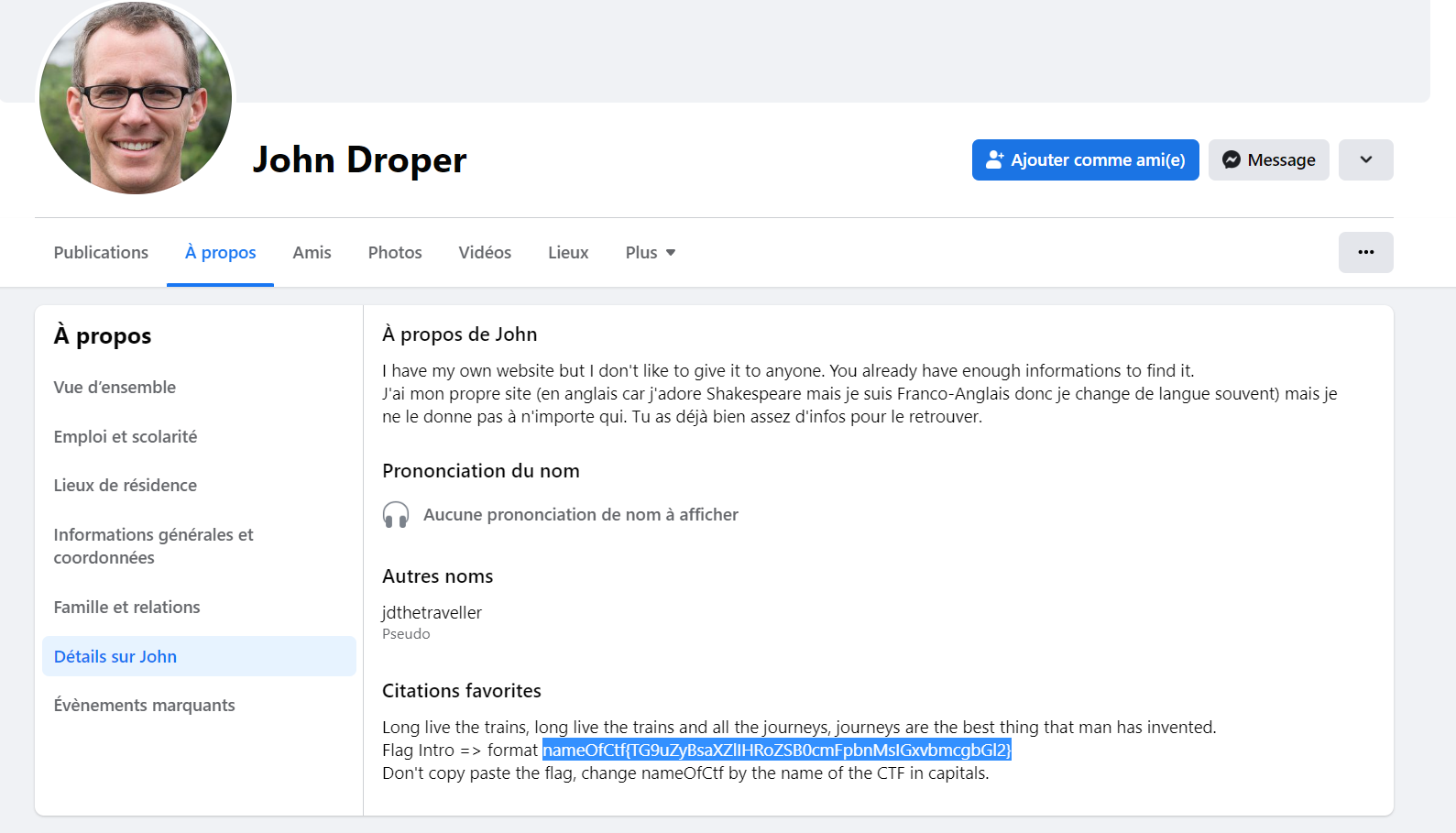Open the Amis tab
This screenshot has width=1456, height=833.
coord(312,252)
